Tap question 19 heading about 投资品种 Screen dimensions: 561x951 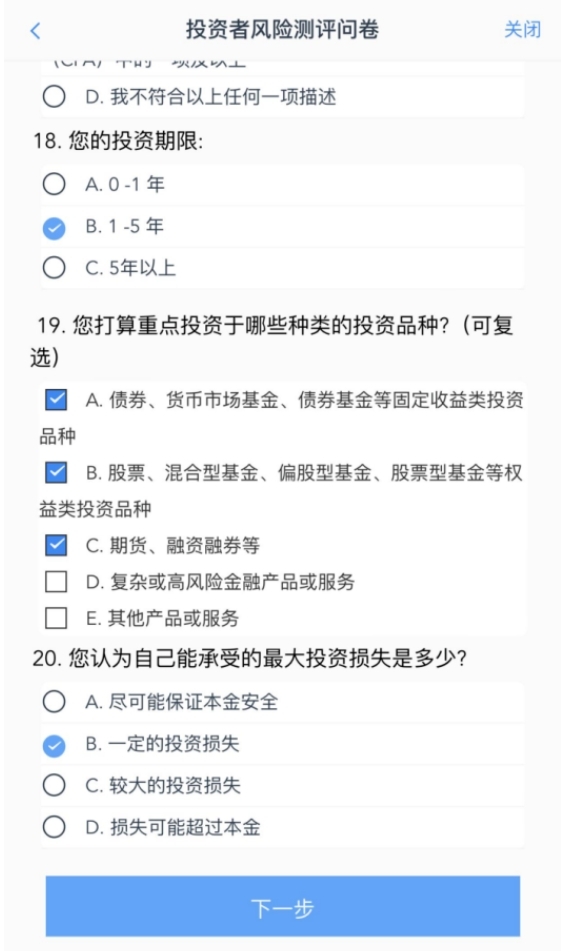pyautogui.click(x=274, y=341)
